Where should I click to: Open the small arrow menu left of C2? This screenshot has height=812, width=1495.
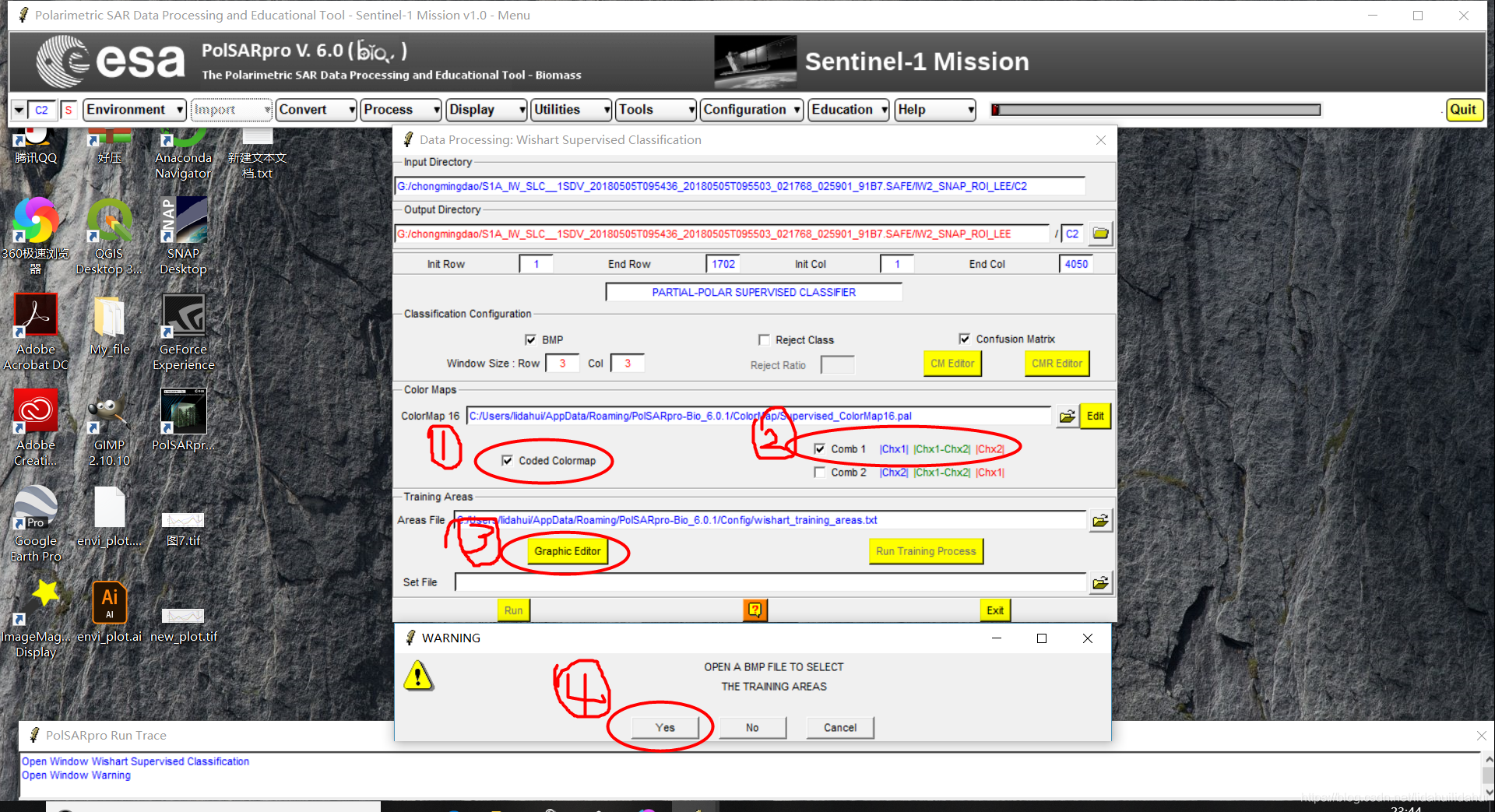pyautogui.click(x=19, y=111)
